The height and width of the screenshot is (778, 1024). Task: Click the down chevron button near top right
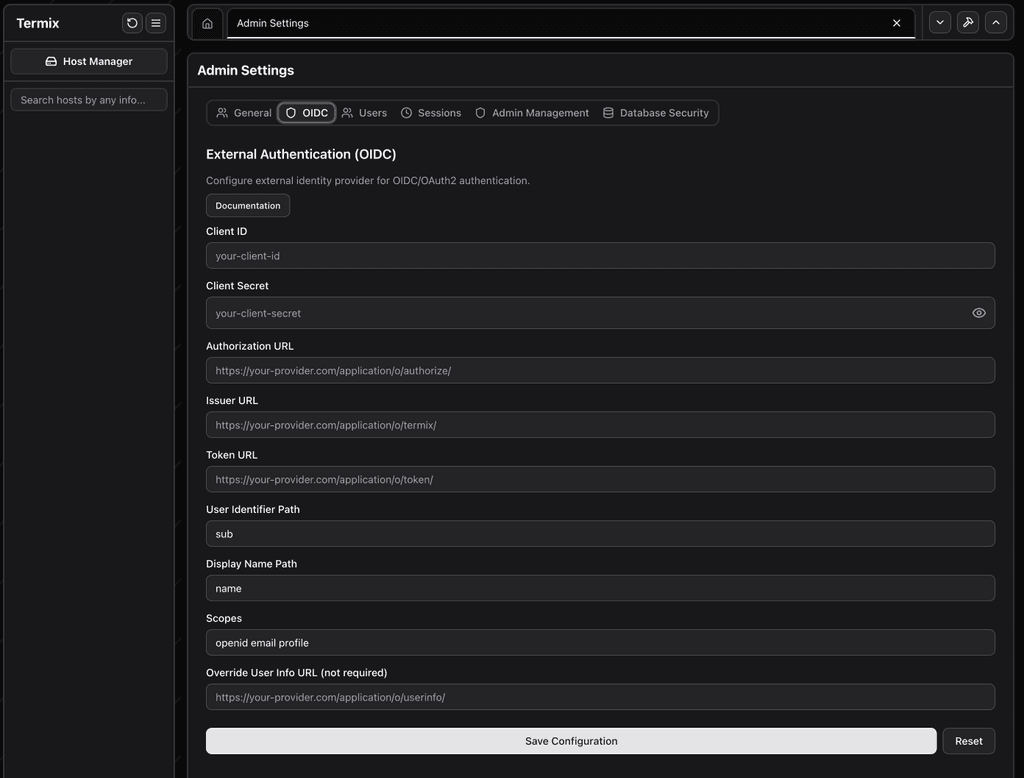pos(939,21)
